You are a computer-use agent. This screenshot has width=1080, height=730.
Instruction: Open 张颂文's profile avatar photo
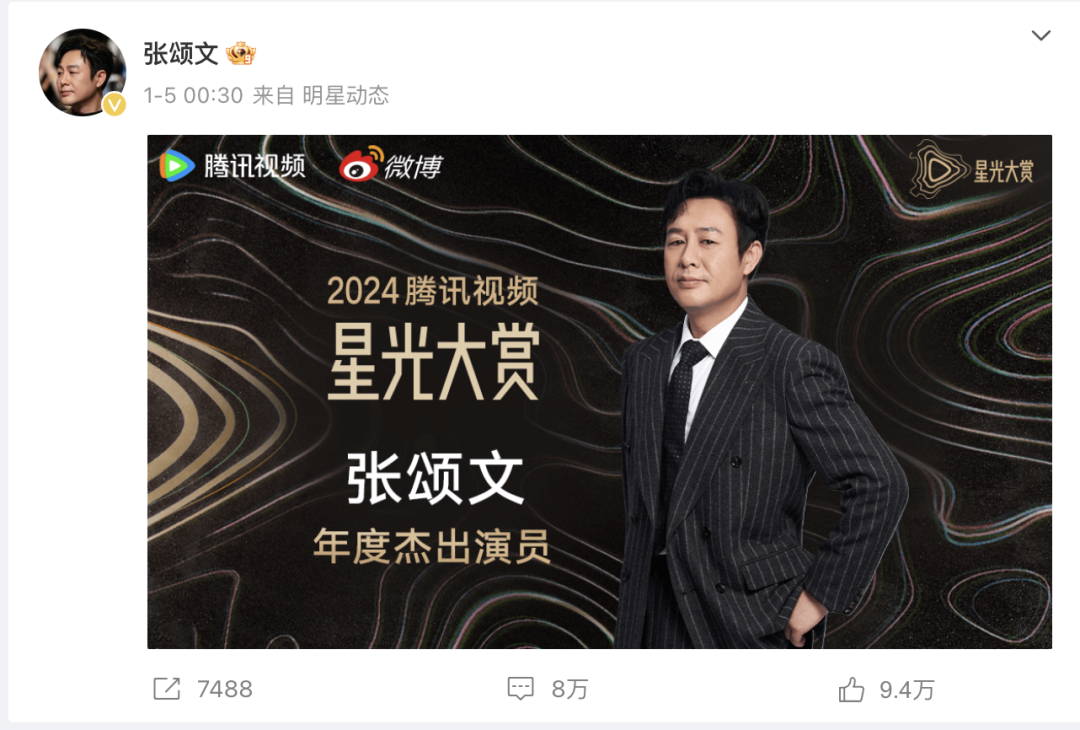(x=82, y=72)
